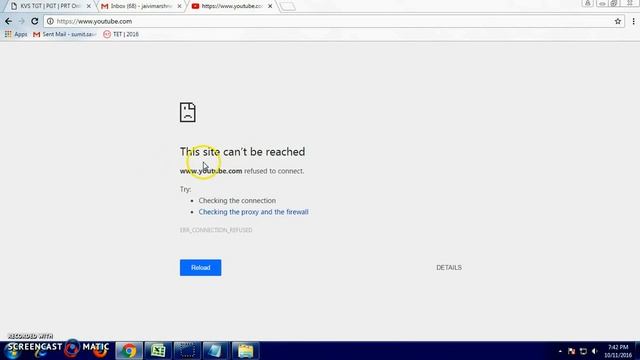Bookmark this page with the star icon
Image resolution: width=640 pixels, height=360 pixels.
pos(618,21)
